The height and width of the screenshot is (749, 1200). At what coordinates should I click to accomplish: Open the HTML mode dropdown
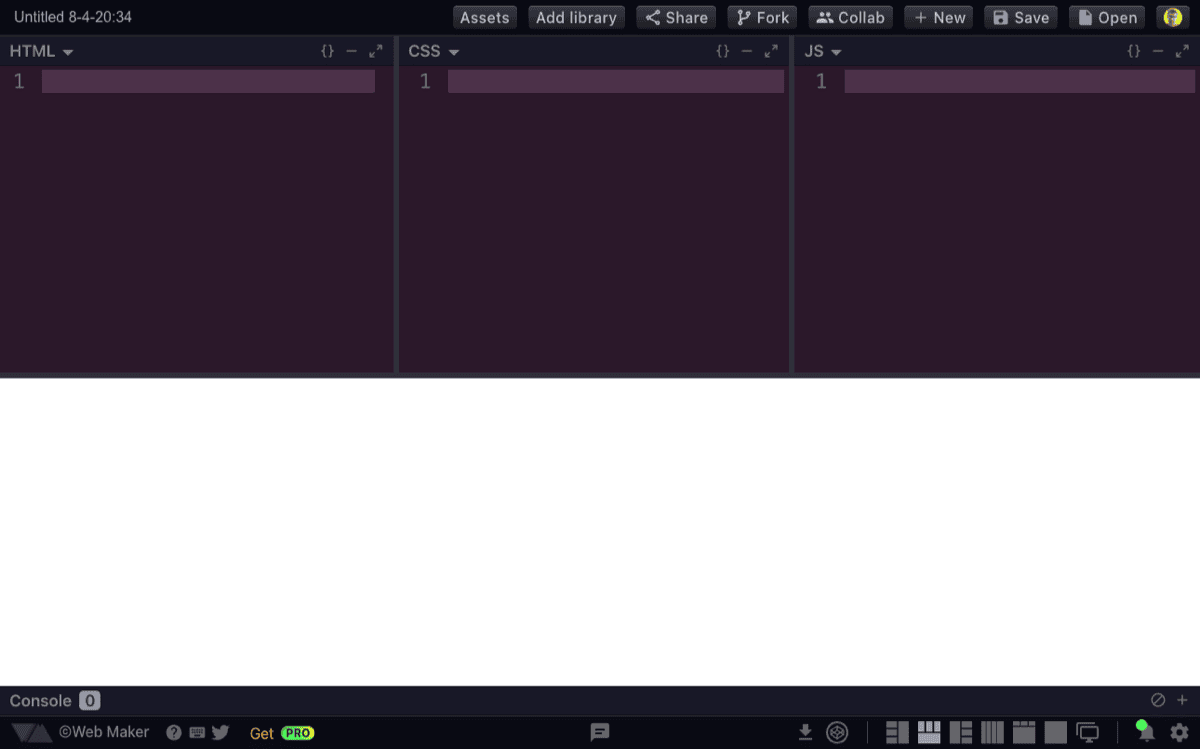(x=66, y=51)
